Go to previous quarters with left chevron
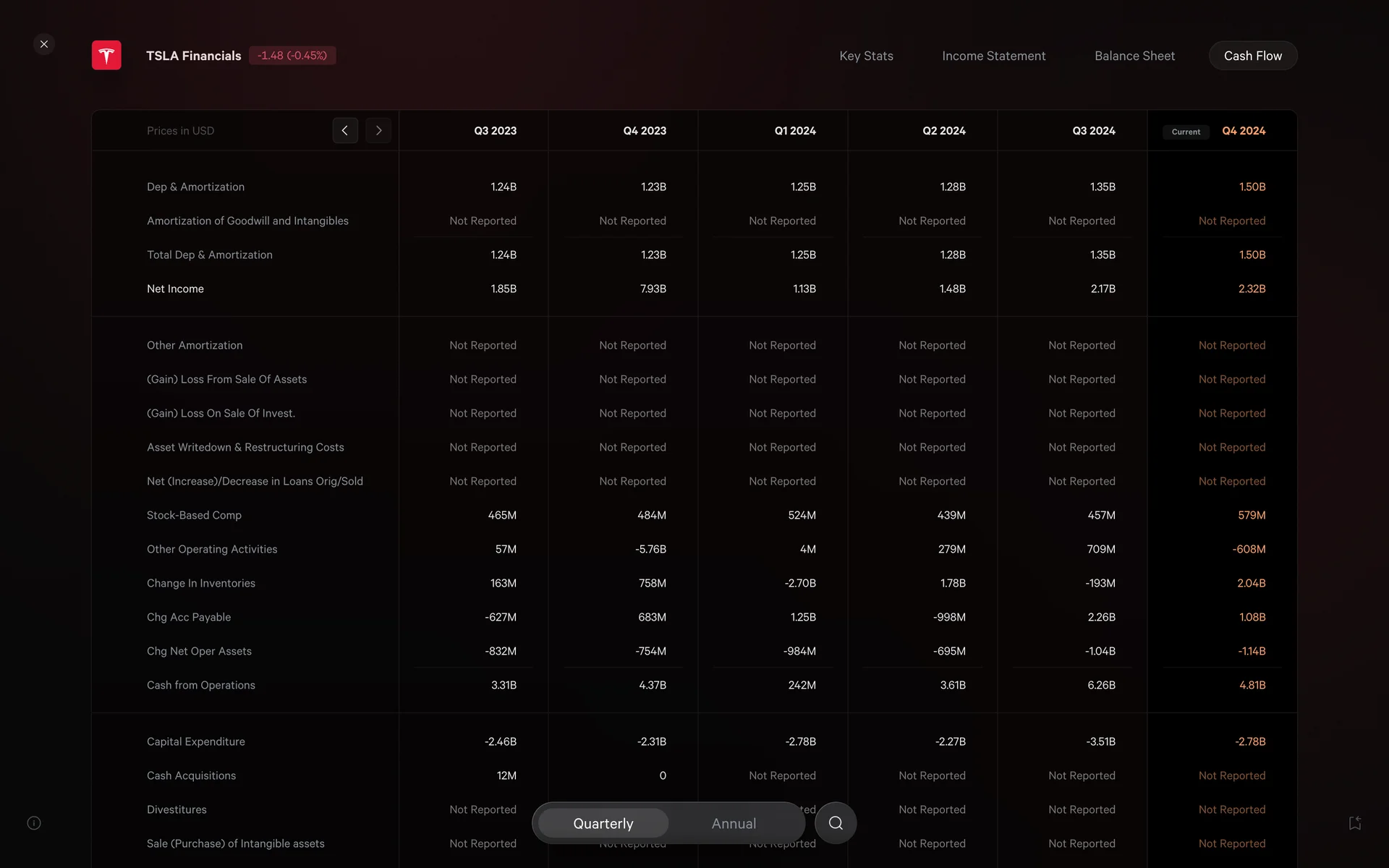This screenshot has height=868, width=1389. [x=345, y=131]
